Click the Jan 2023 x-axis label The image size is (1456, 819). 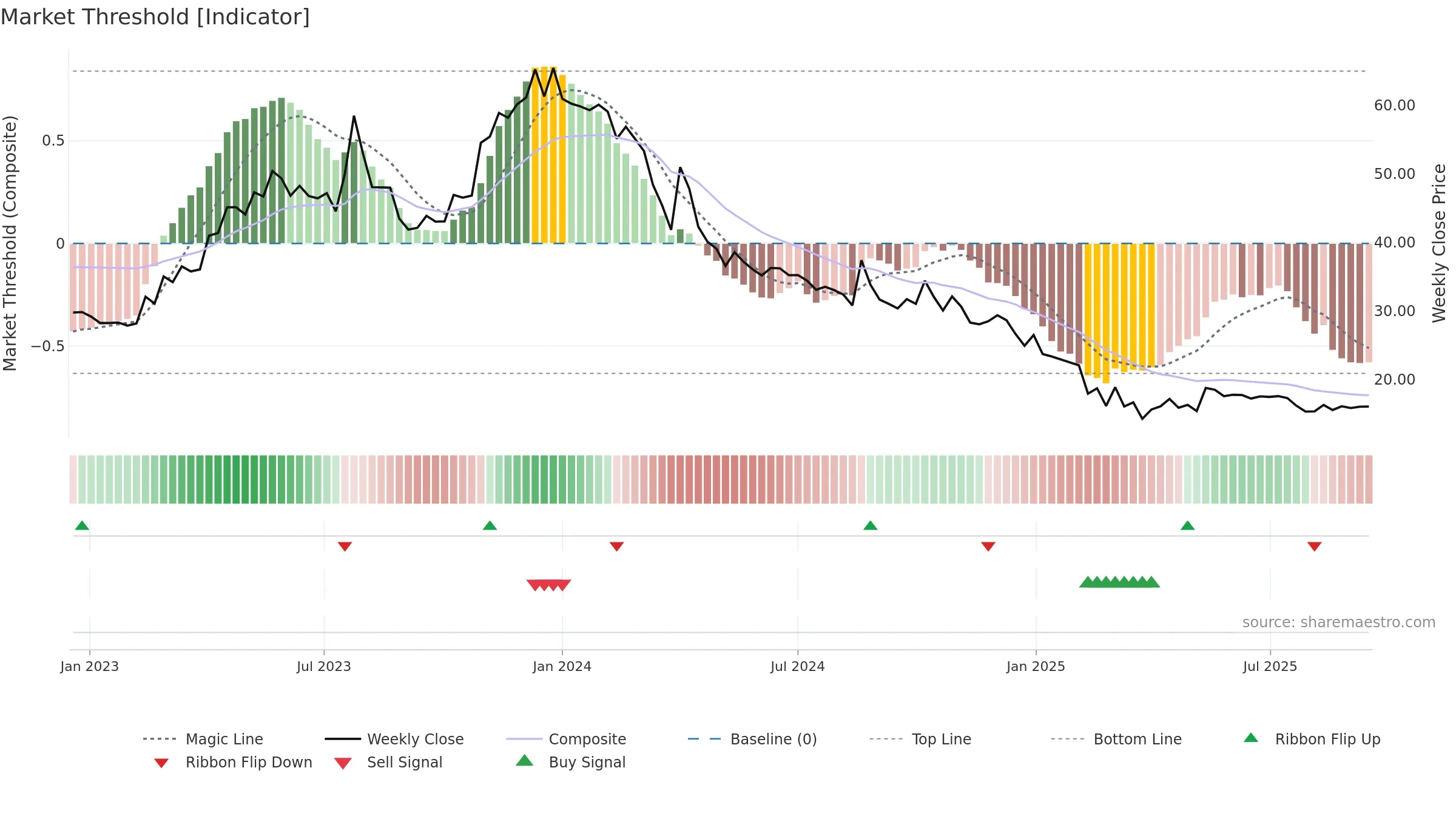point(90,666)
